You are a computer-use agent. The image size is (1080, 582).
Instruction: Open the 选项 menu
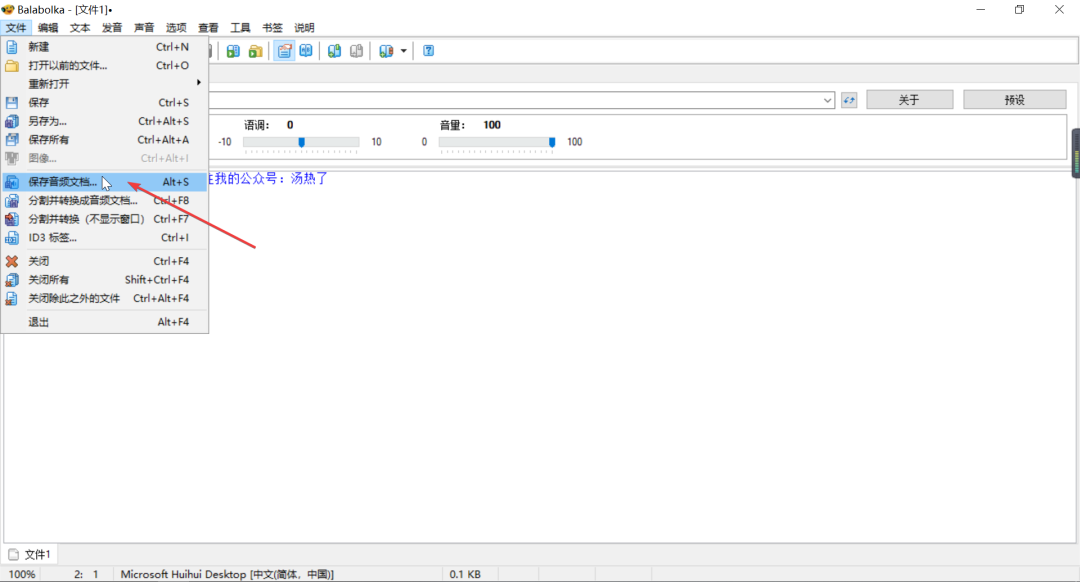pos(176,28)
